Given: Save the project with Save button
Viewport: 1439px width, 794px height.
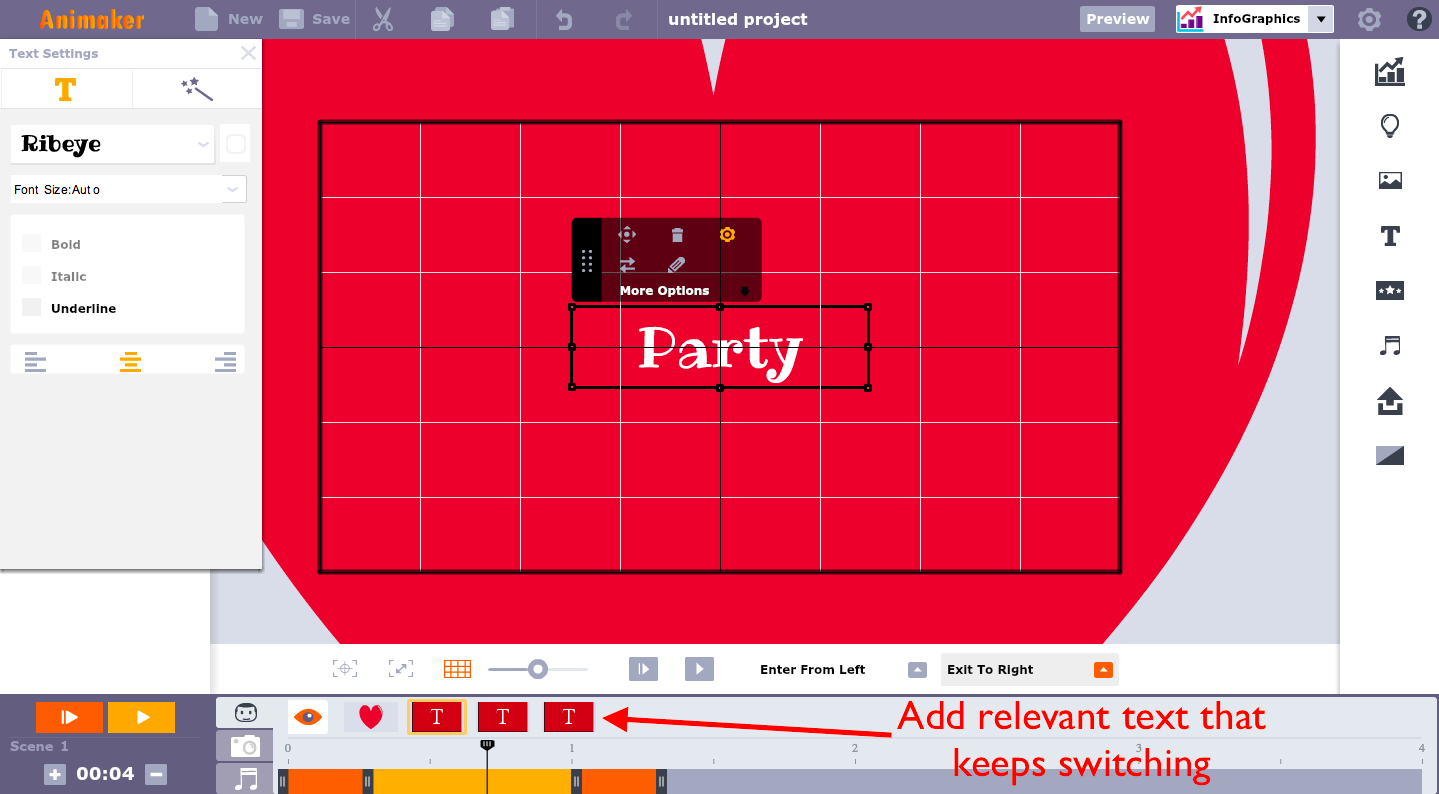Looking at the screenshot, I should tap(314, 19).
